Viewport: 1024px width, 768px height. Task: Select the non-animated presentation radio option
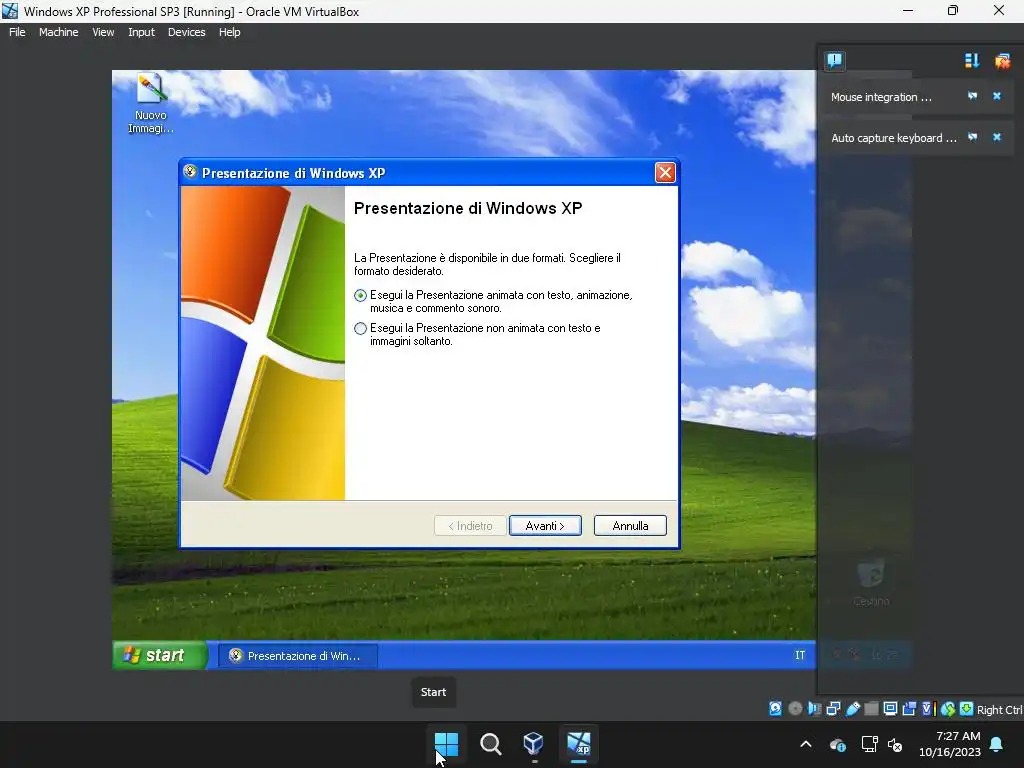click(x=360, y=328)
